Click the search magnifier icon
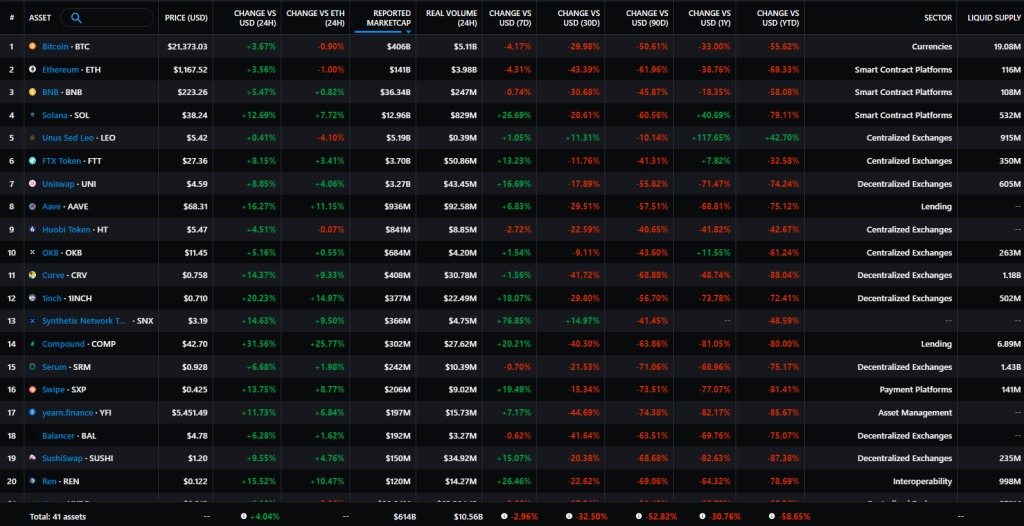The height and width of the screenshot is (526, 1024). [x=76, y=18]
